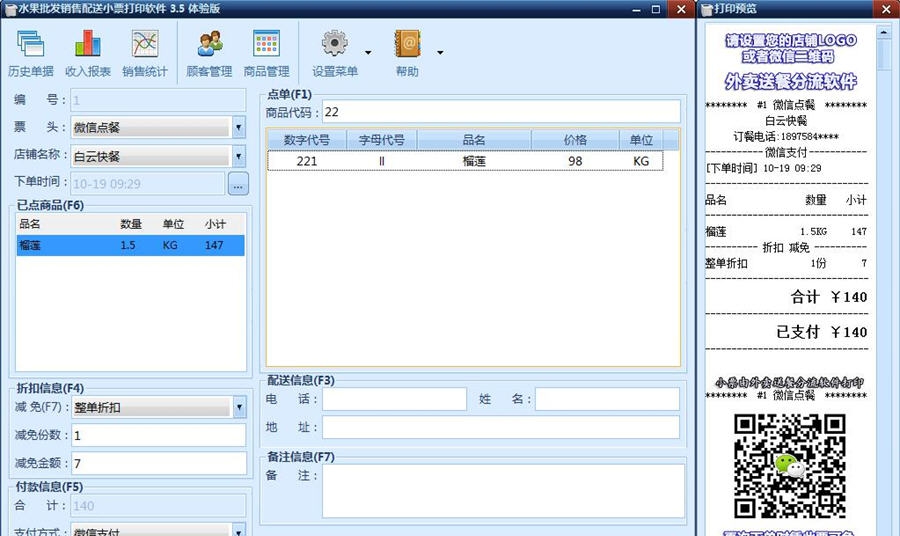Minimize the main software window
The image size is (900, 536).
(637, 9)
